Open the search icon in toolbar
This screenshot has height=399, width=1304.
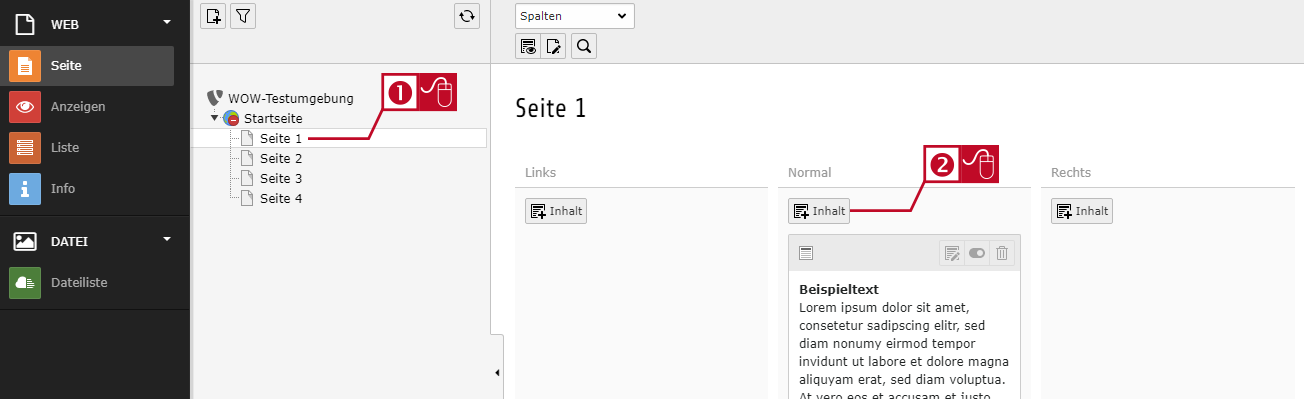coord(585,45)
